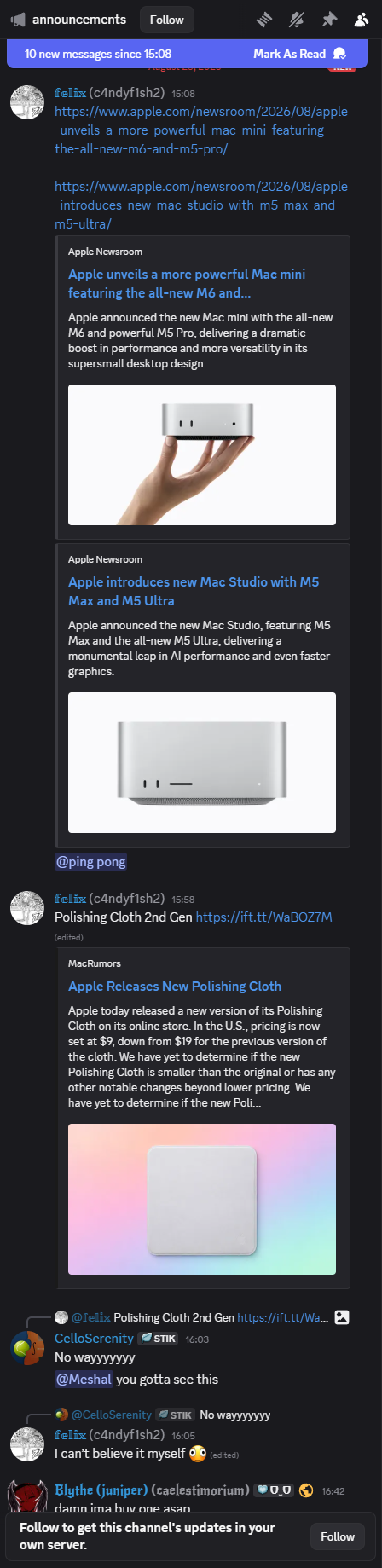Click the polishing cloth embed image

click(202, 1199)
